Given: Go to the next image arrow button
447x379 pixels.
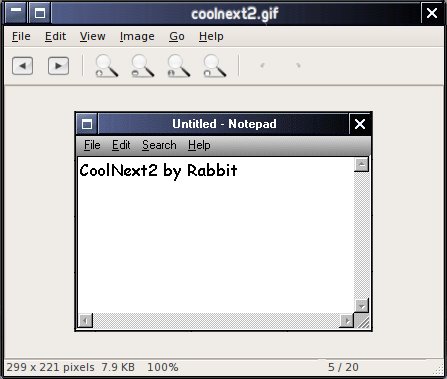Looking at the screenshot, I should coord(58,66).
